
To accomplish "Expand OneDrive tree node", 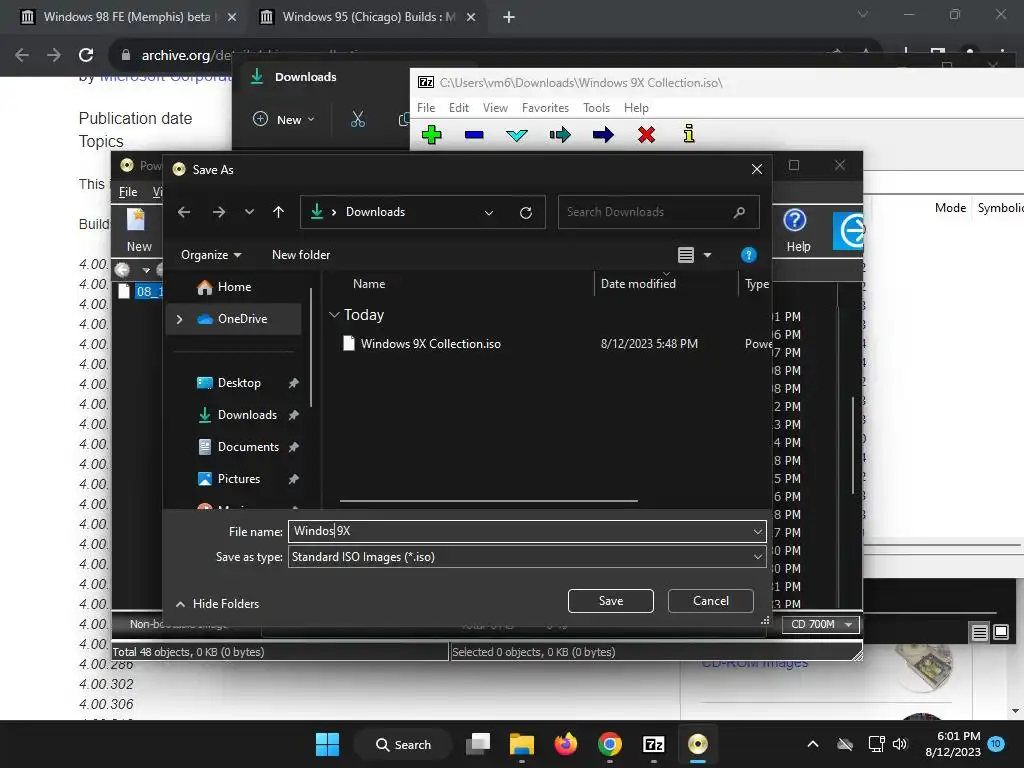I will 180,319.
